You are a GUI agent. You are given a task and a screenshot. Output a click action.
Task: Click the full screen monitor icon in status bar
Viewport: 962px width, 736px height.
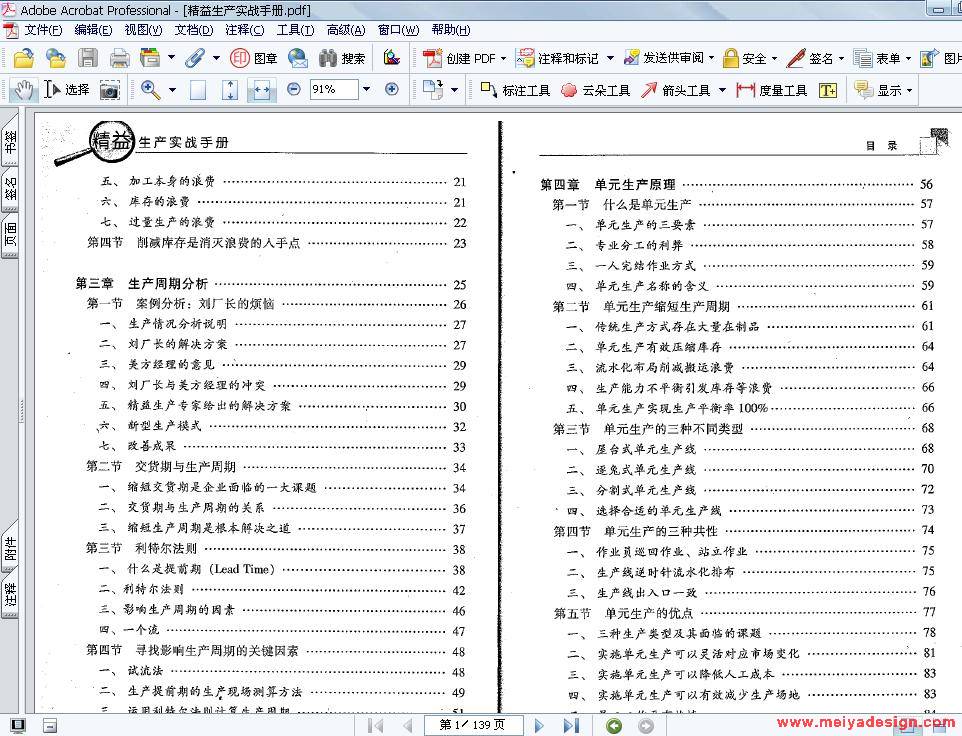(x=18, y=726)
